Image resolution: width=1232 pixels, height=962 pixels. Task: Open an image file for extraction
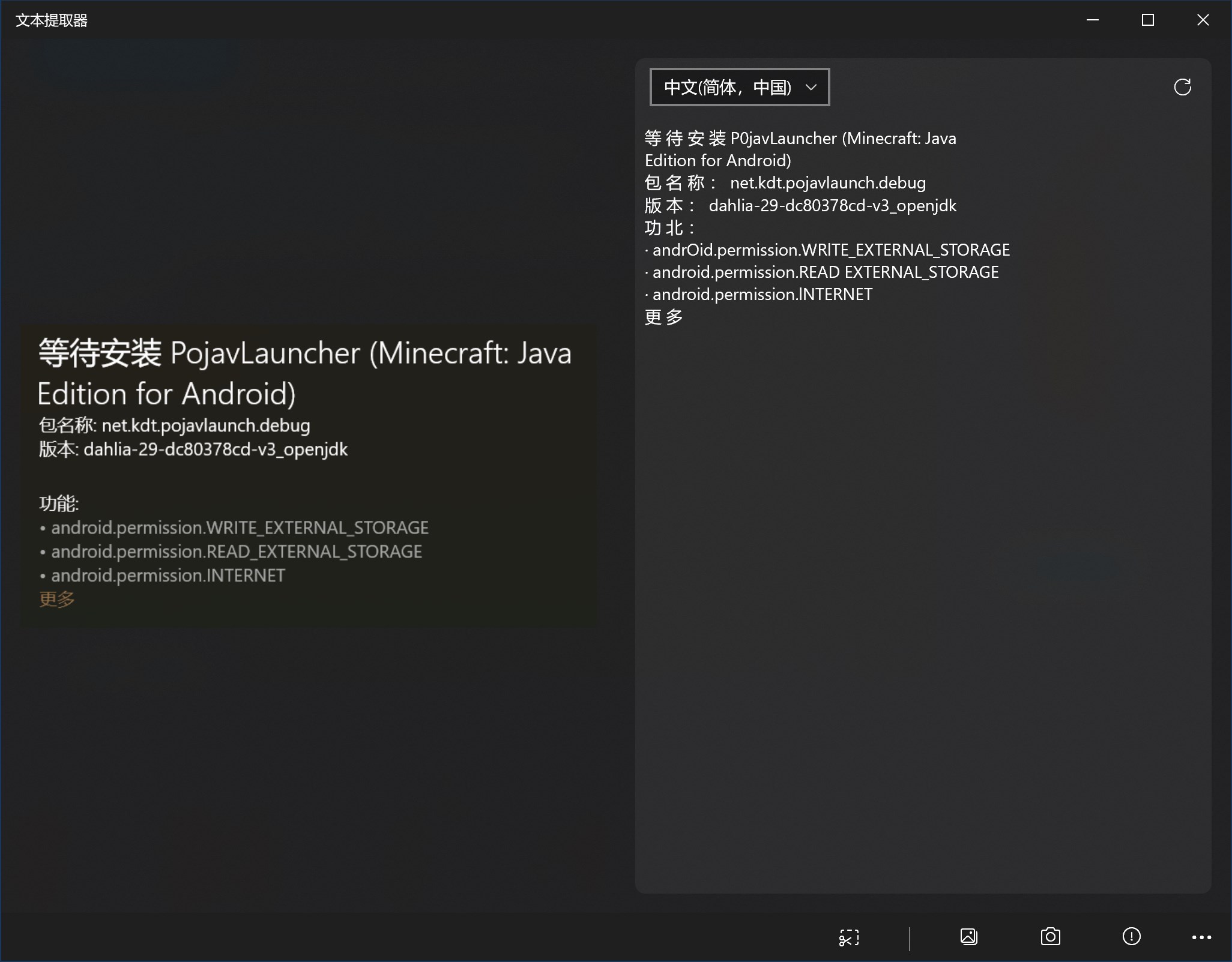click(x=968, y=937)
